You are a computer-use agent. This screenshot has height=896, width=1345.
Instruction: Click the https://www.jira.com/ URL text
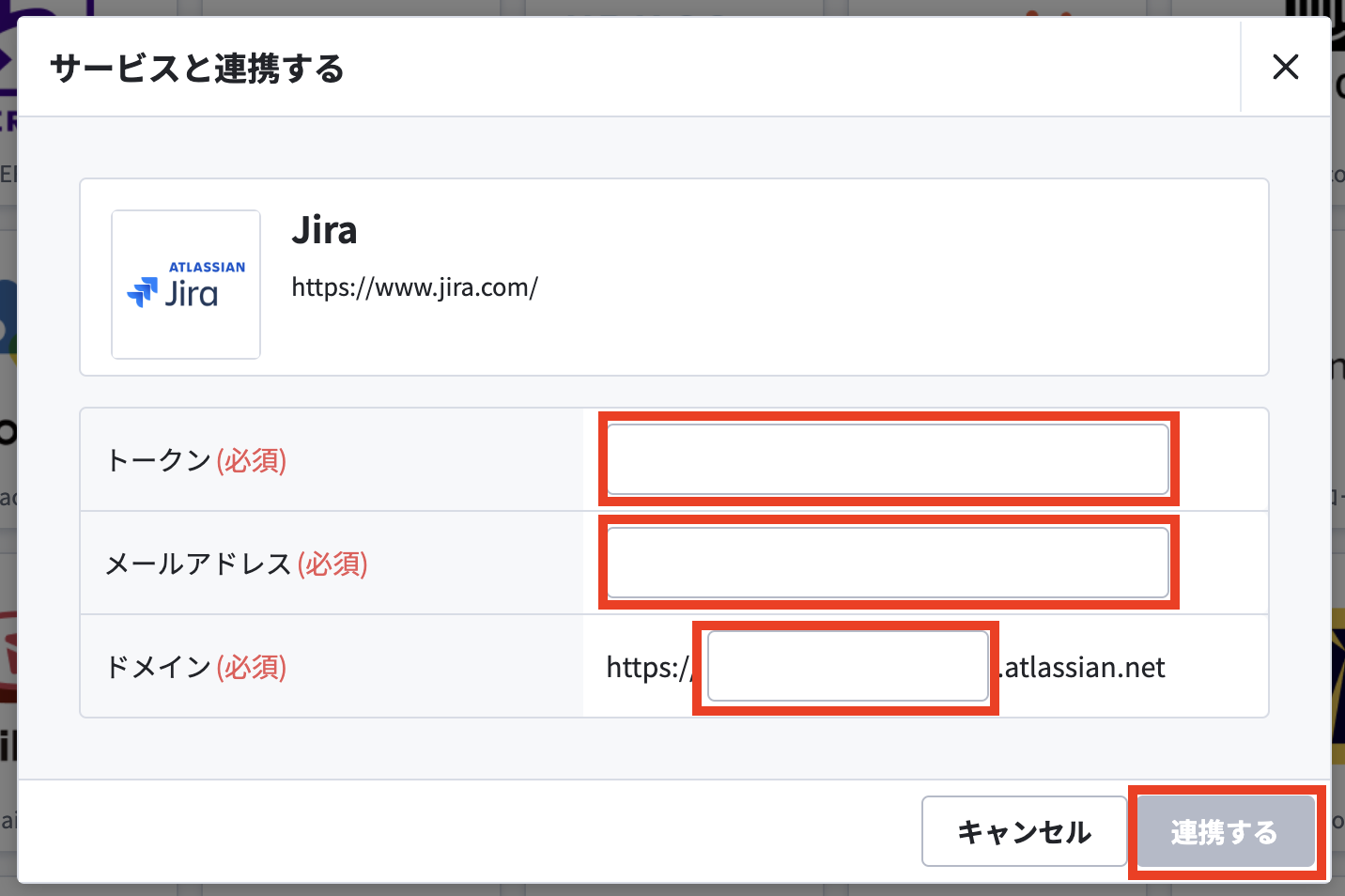[414, 287]
